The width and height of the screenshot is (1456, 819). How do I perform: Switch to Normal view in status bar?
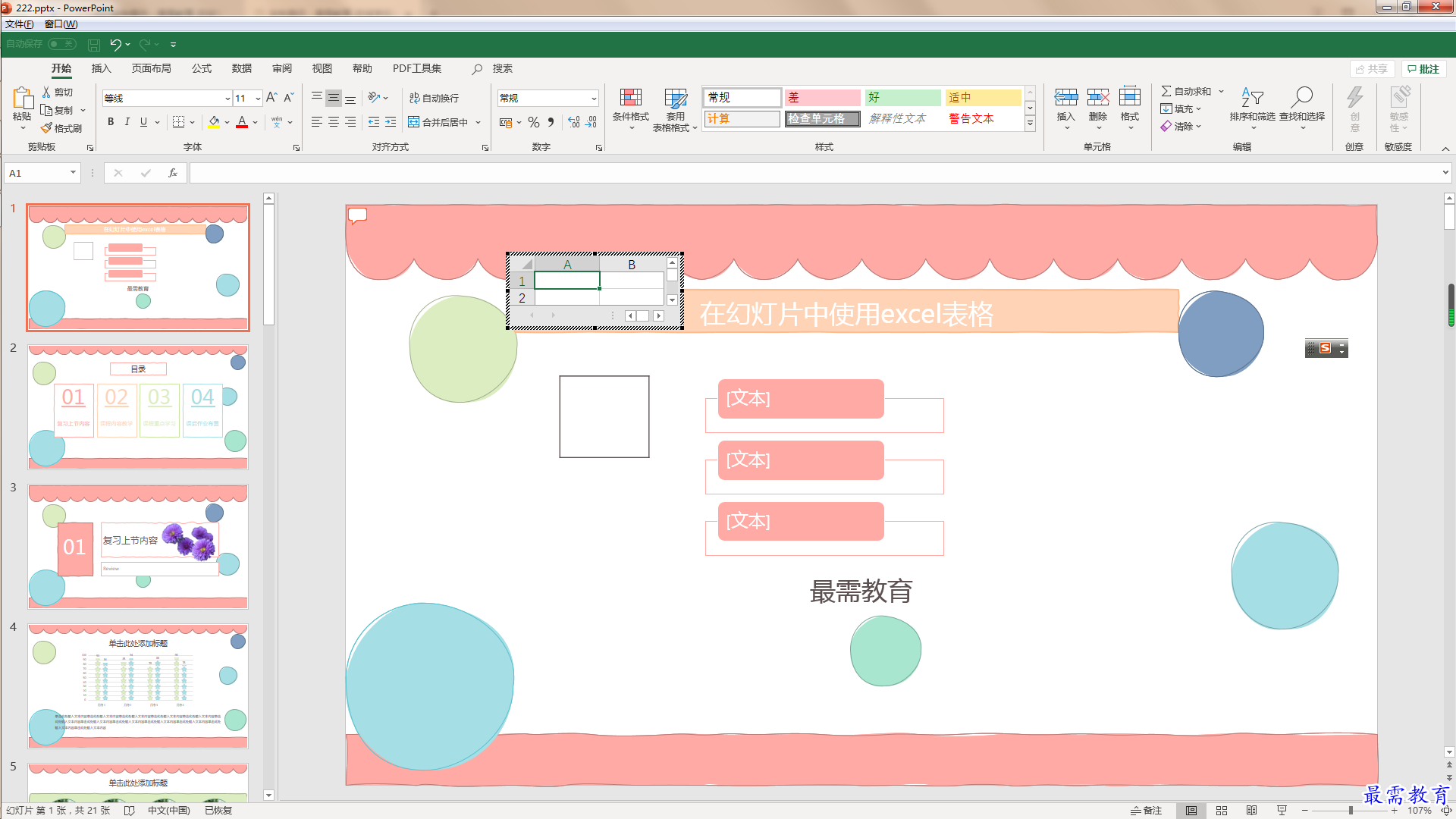pos(1191,811)
